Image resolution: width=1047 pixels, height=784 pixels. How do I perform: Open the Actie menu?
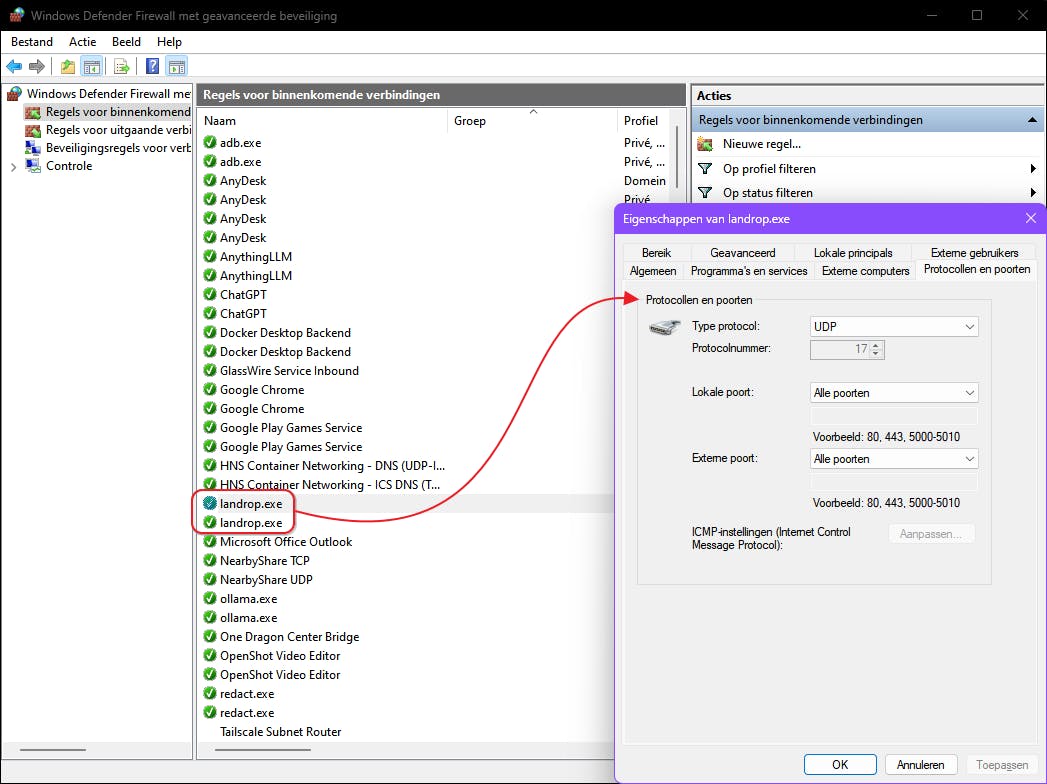click(x=82, y=41)
